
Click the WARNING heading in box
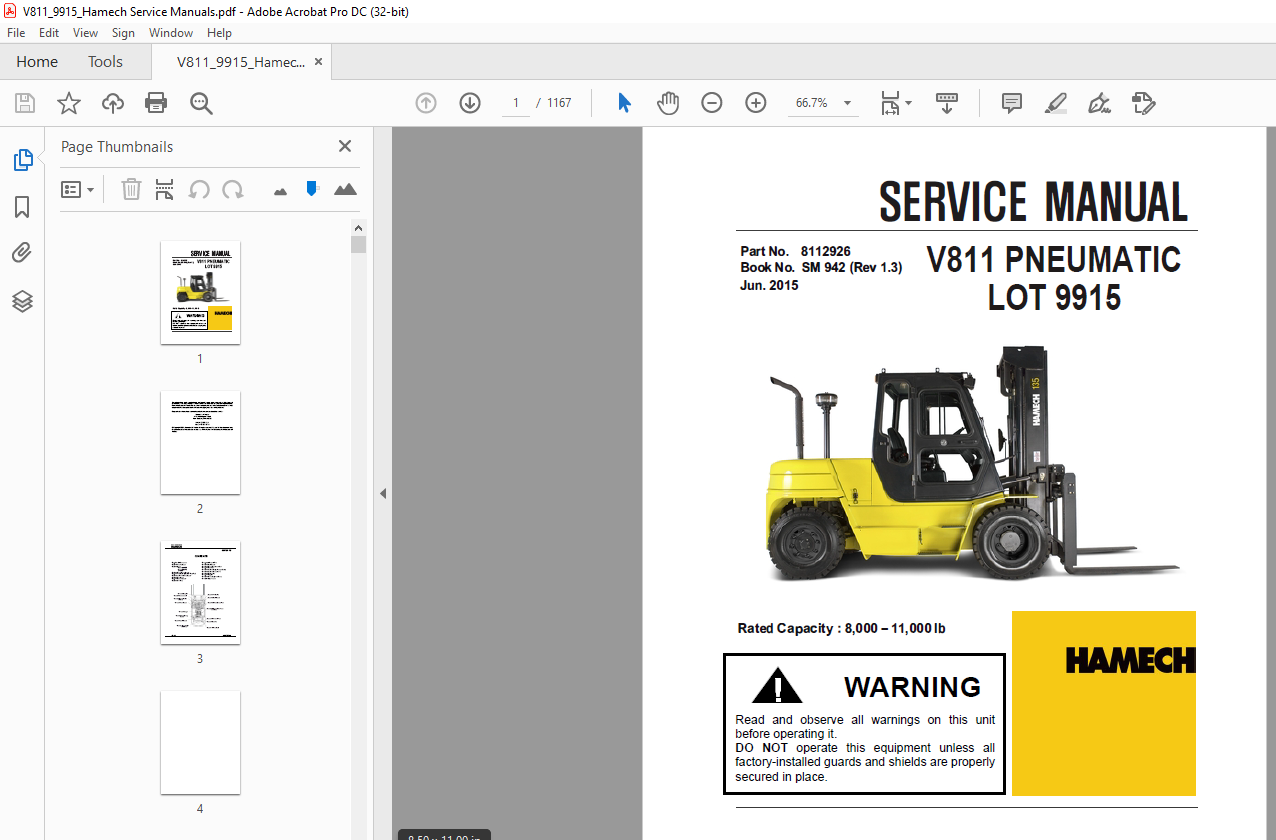pyautogui.click(x=912, y=687)
